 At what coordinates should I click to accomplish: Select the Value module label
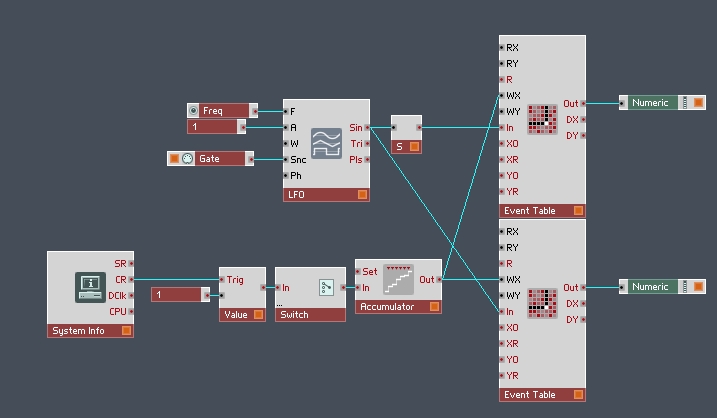click(x=236, y=315)
